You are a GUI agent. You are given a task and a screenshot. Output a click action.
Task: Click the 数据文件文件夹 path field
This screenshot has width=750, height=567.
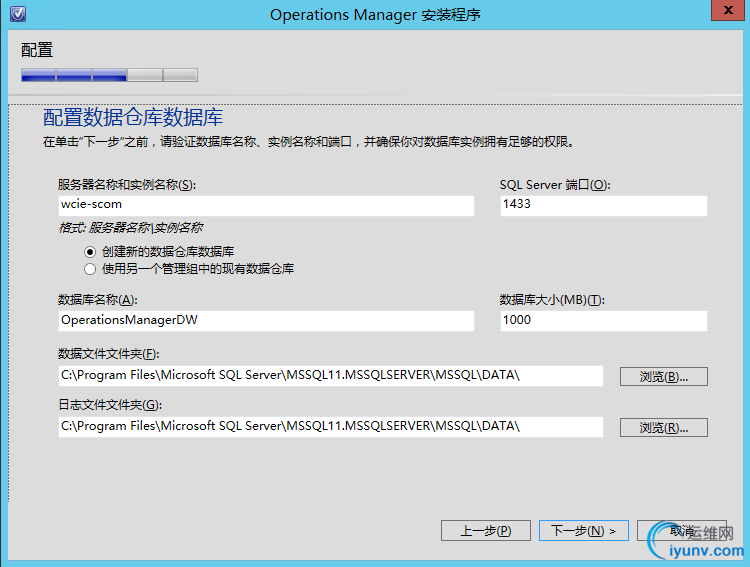click(331, 376)
